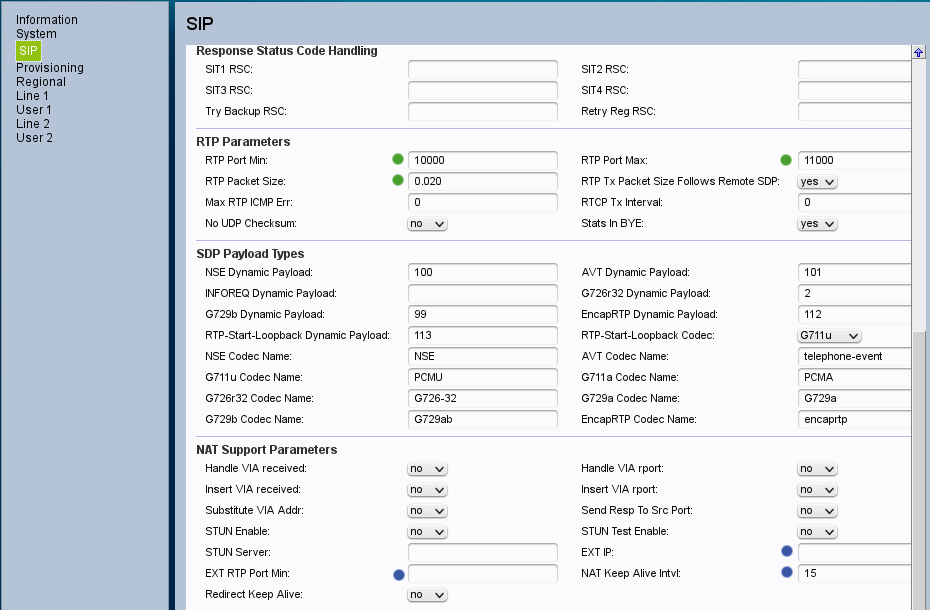Open the No UDP Checksum dropdown

point(427,224)
